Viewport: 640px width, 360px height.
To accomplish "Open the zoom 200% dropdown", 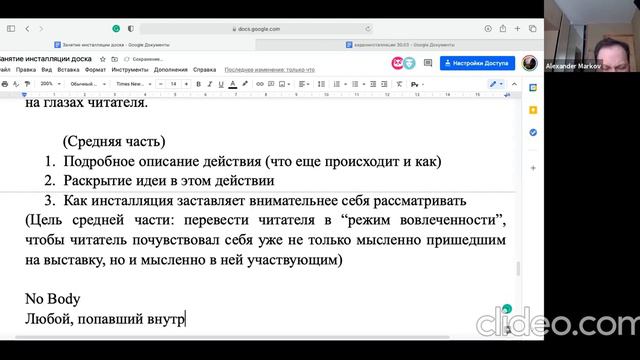I will 51,84.
